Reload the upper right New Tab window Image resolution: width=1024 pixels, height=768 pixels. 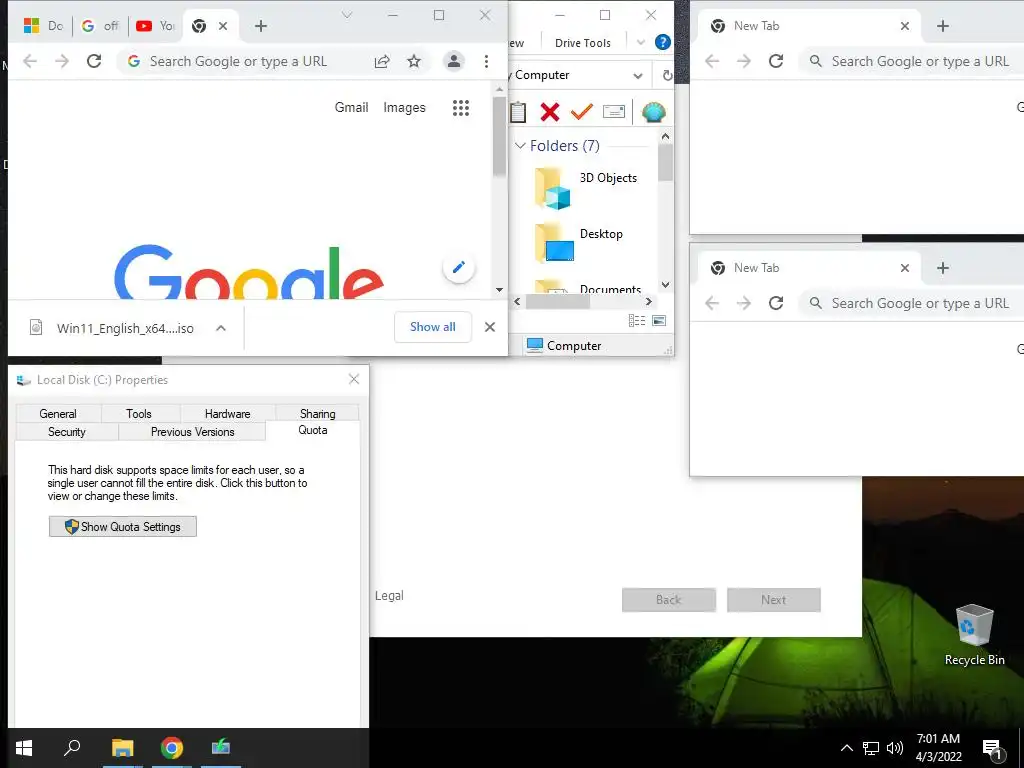(776, 61)
